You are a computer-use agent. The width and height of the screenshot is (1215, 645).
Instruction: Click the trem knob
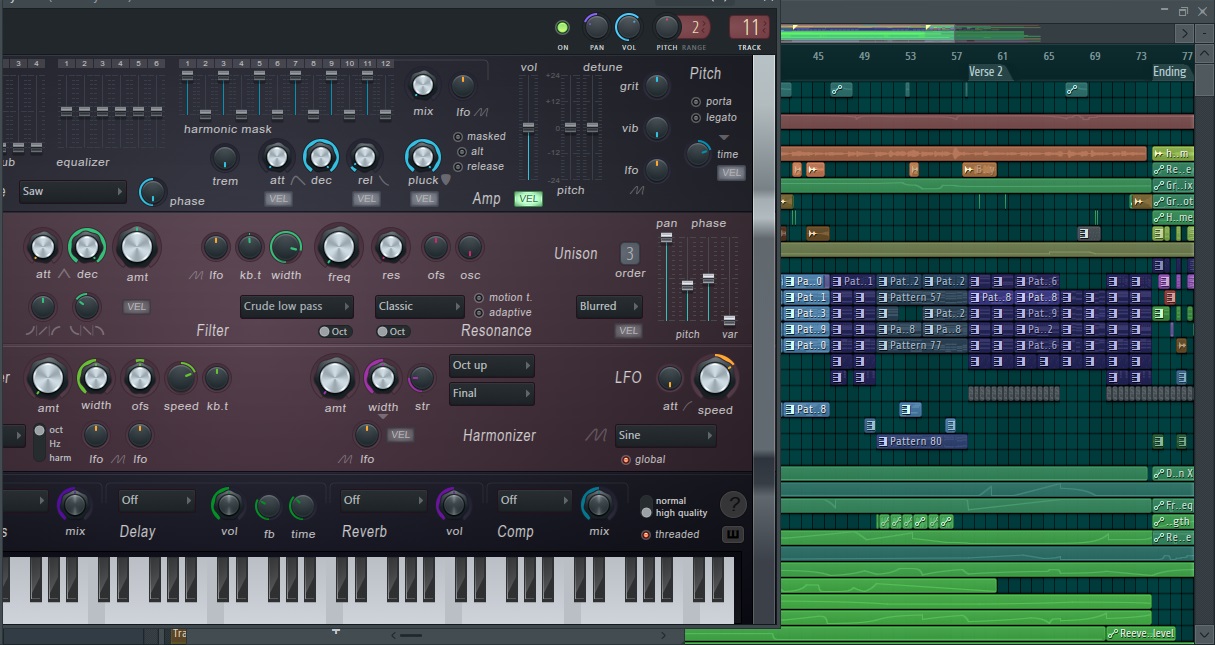[225, 157]
